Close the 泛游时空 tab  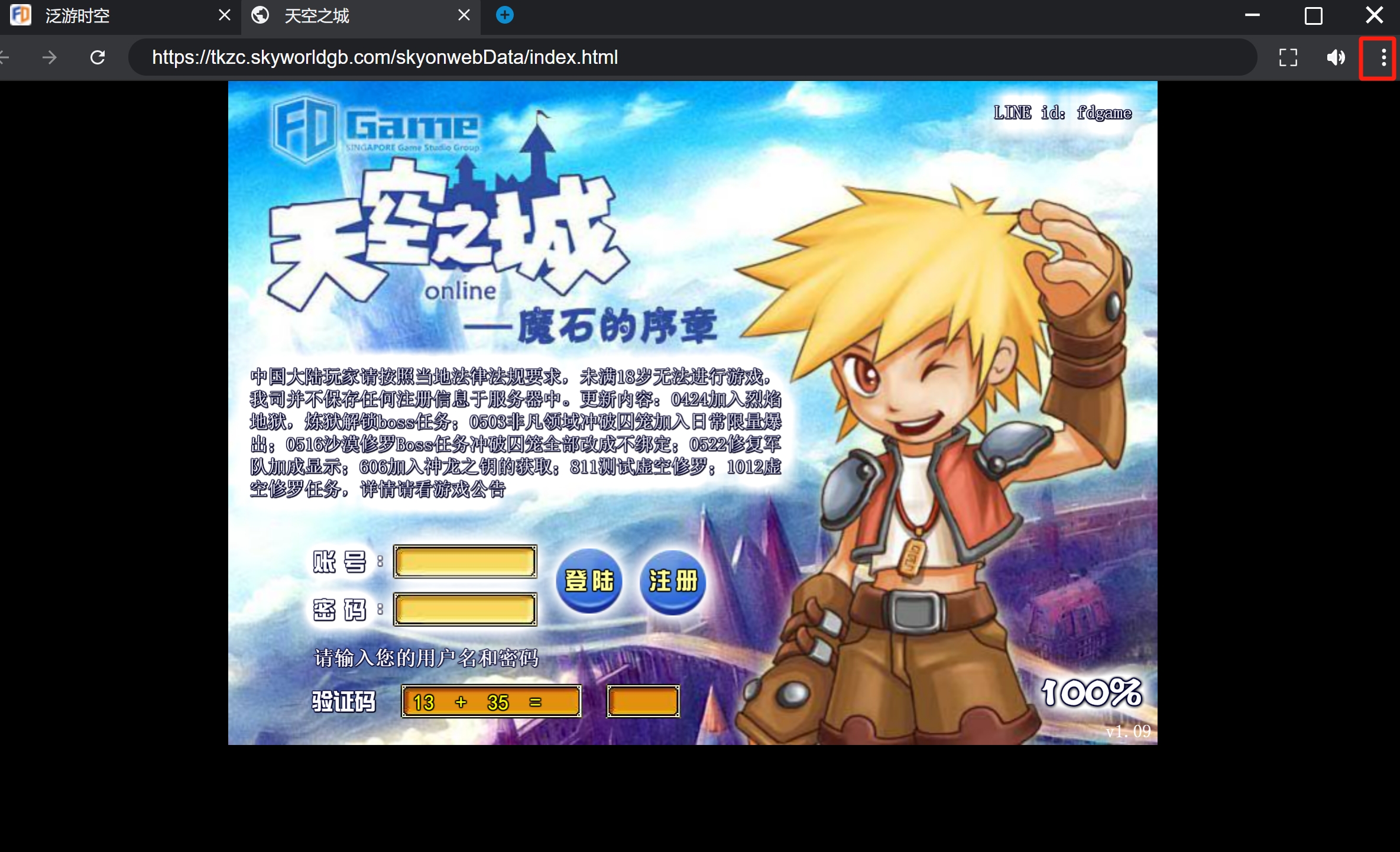pos(225,15)
